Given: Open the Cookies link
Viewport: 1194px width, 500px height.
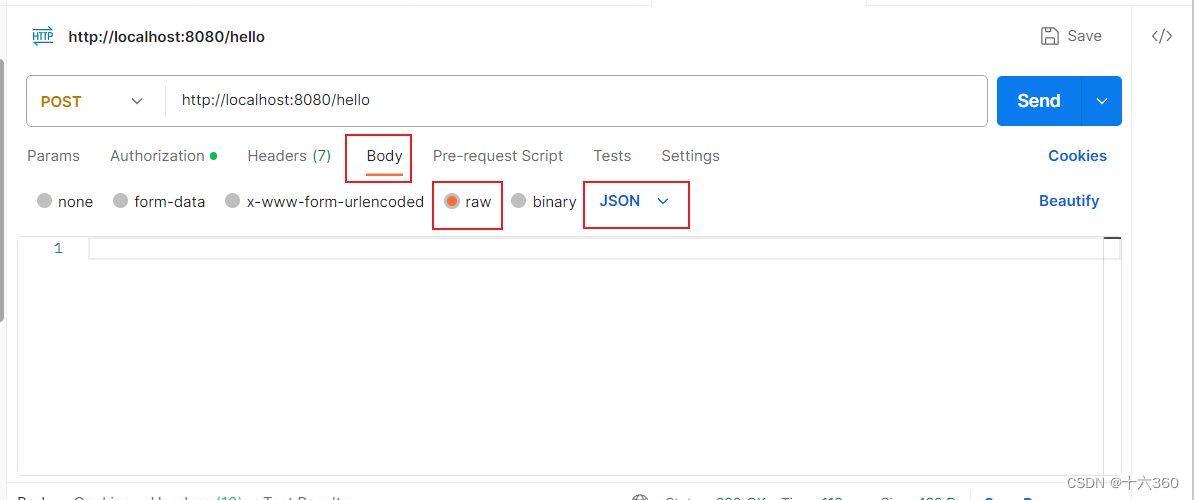Looking at the screenshot, I should pos(1077,156).
